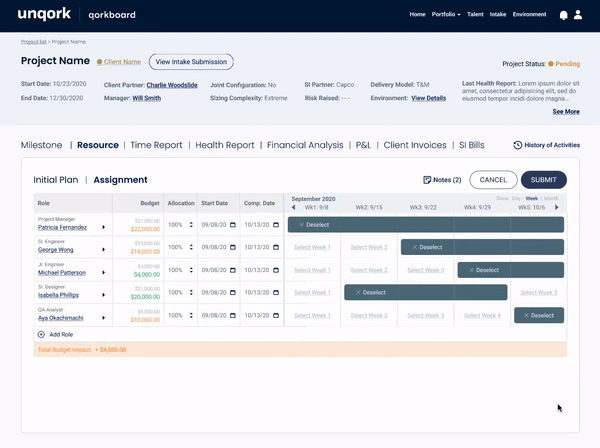
Task: Advance timeline with right arrow after Wk5
Action: click(x=557, y=207)
